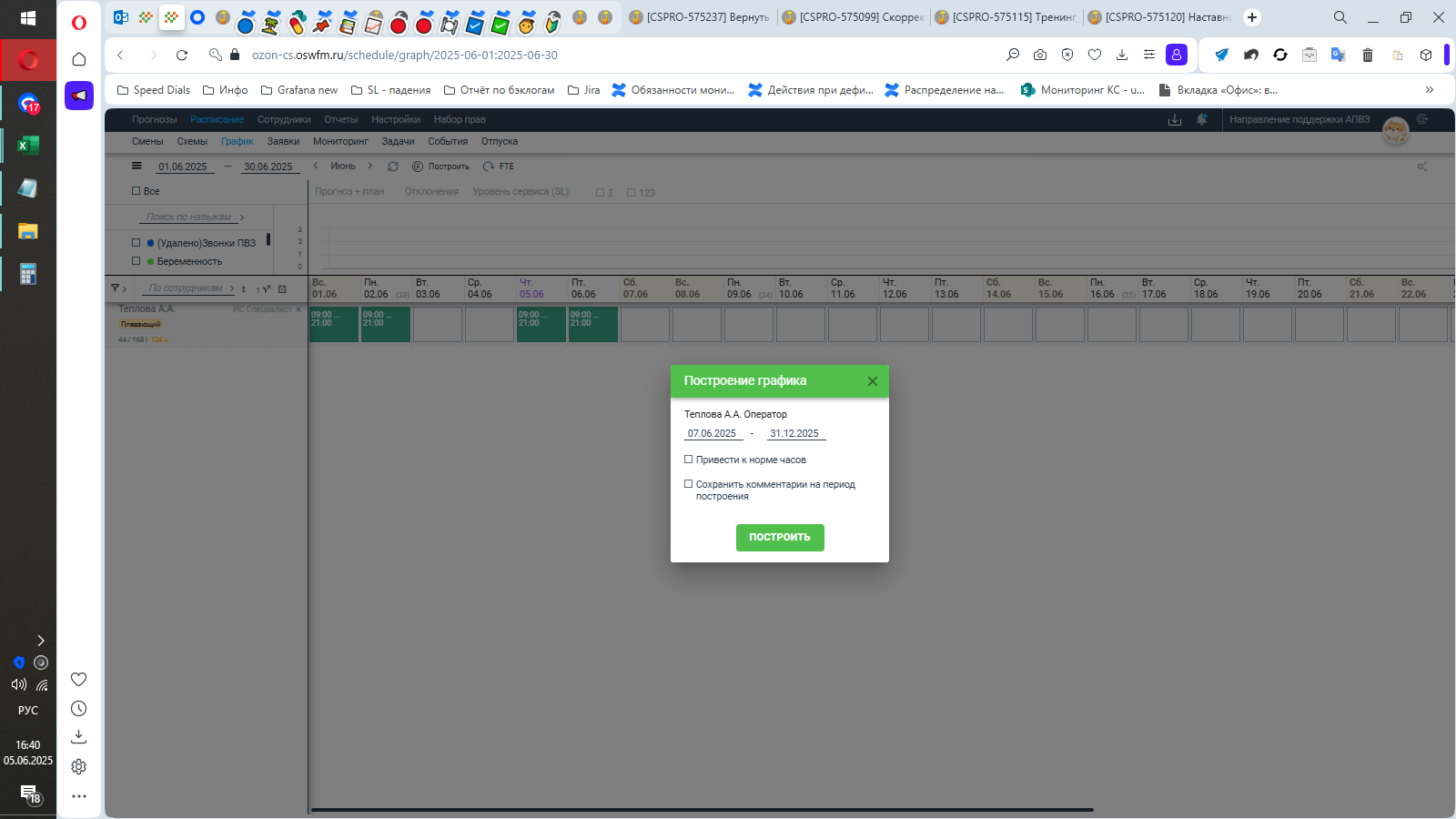
Task: Open the Настройки top menu
Action: point(396,119)
